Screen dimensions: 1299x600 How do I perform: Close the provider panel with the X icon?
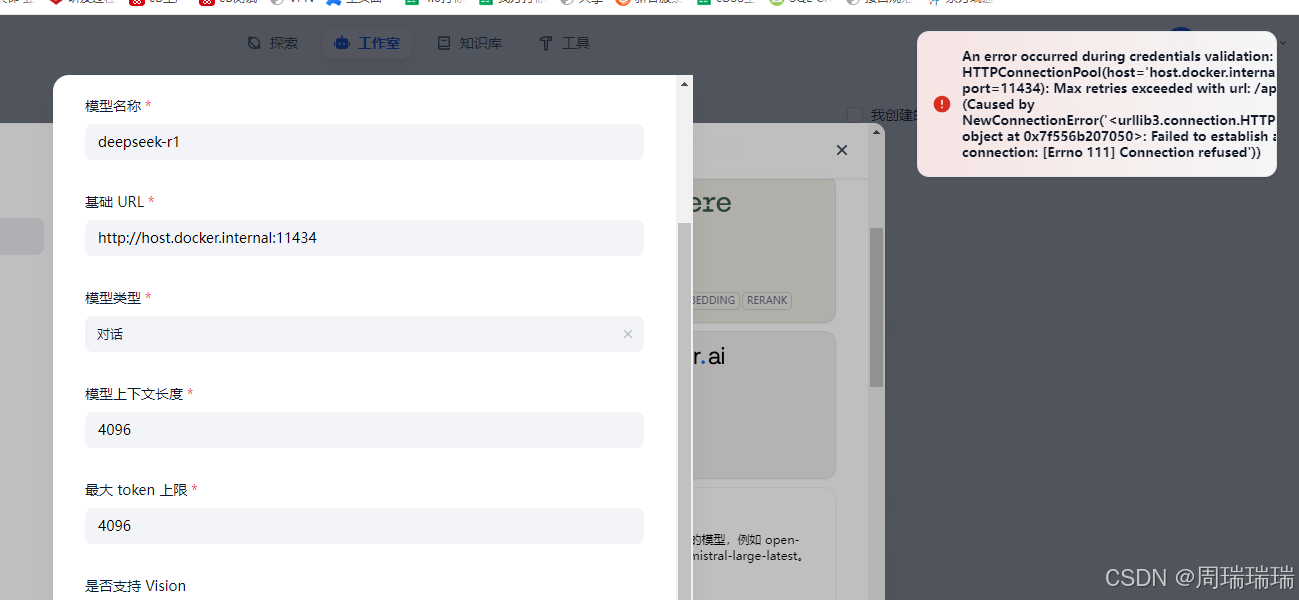pyautogui.click(x=842, y=150)
